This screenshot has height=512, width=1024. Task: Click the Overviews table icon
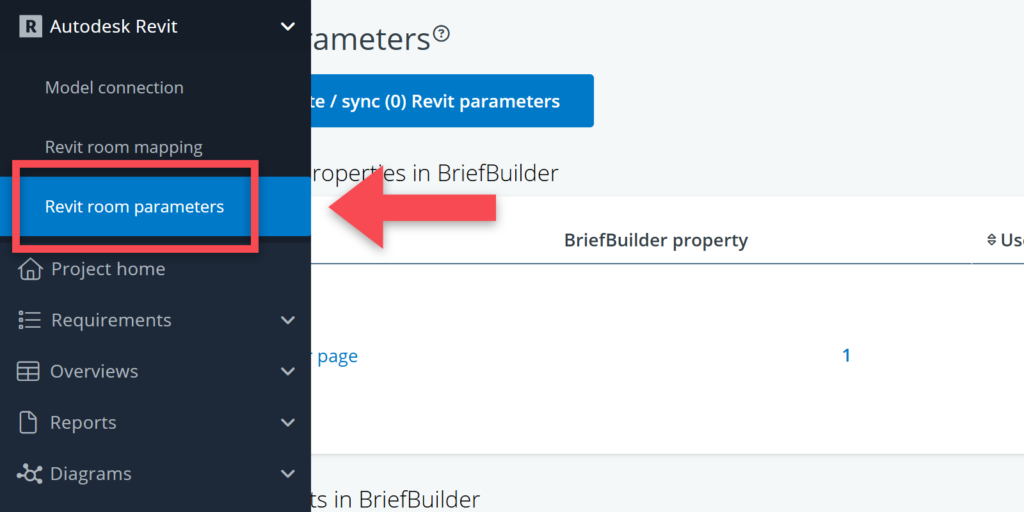click(x=29, y=371)
